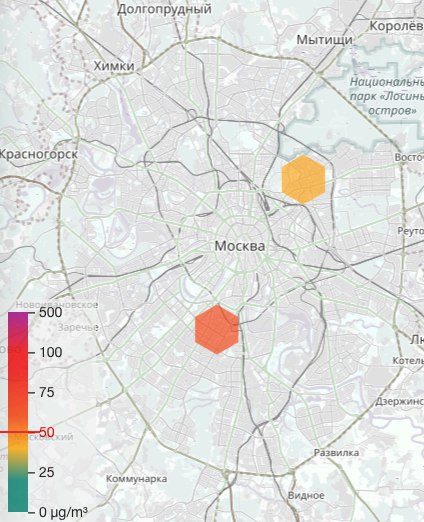Click the Химки label on map

click(114, 66)
